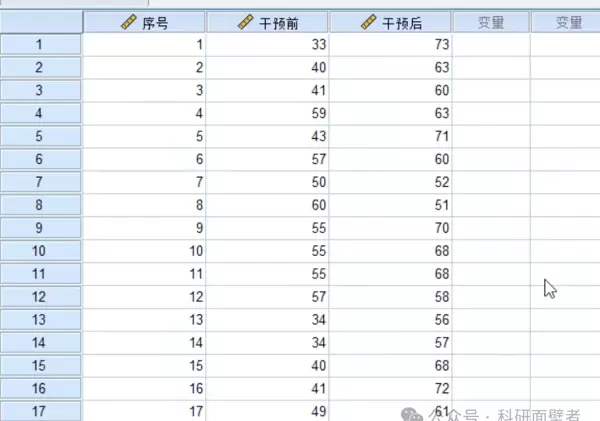The width and height of the screenshot is (600, 421).
Task: Highlight row header 10
Action: click(x=40, y=250)
